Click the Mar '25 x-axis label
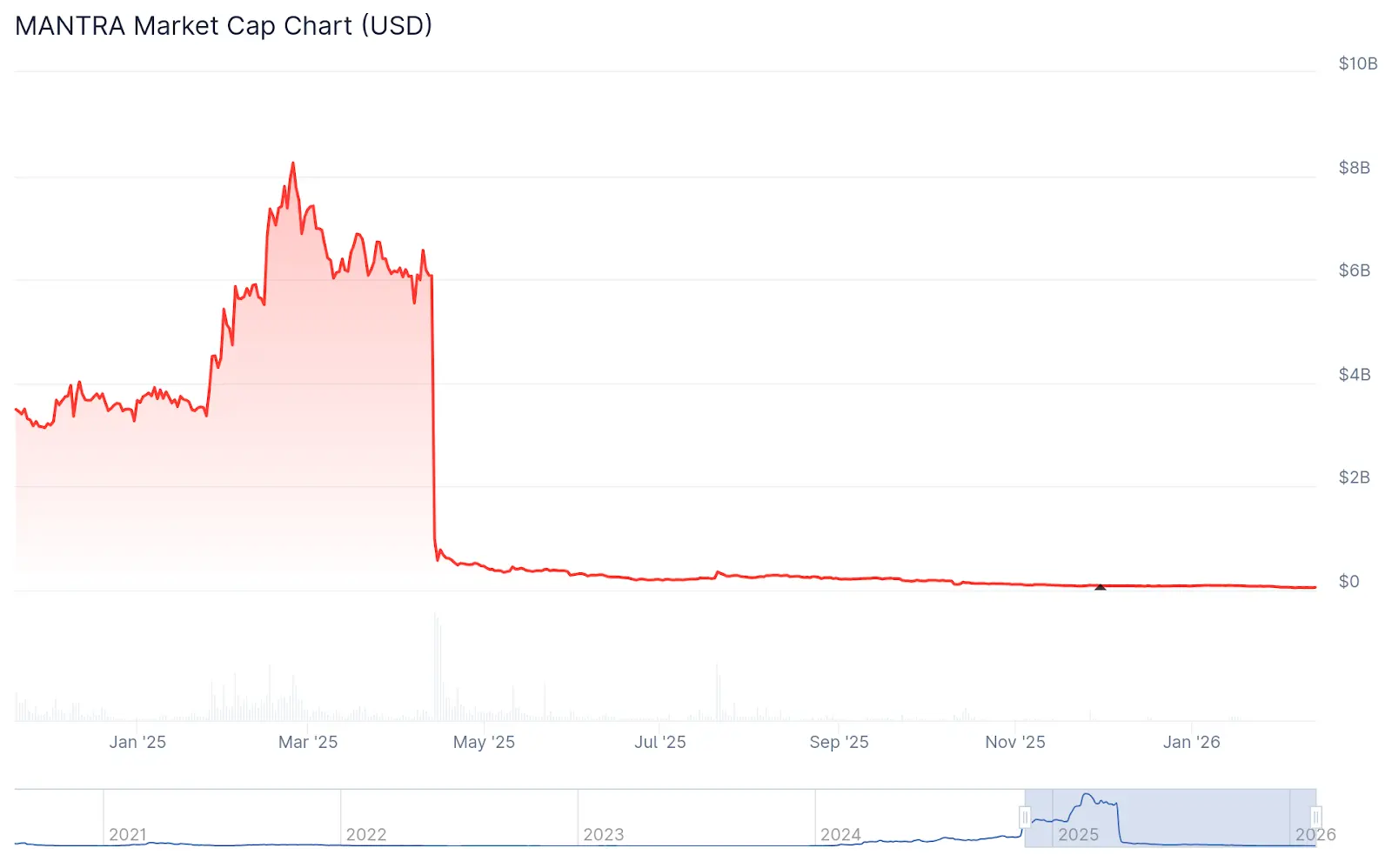1392x868 pixels. pos(308,743)
